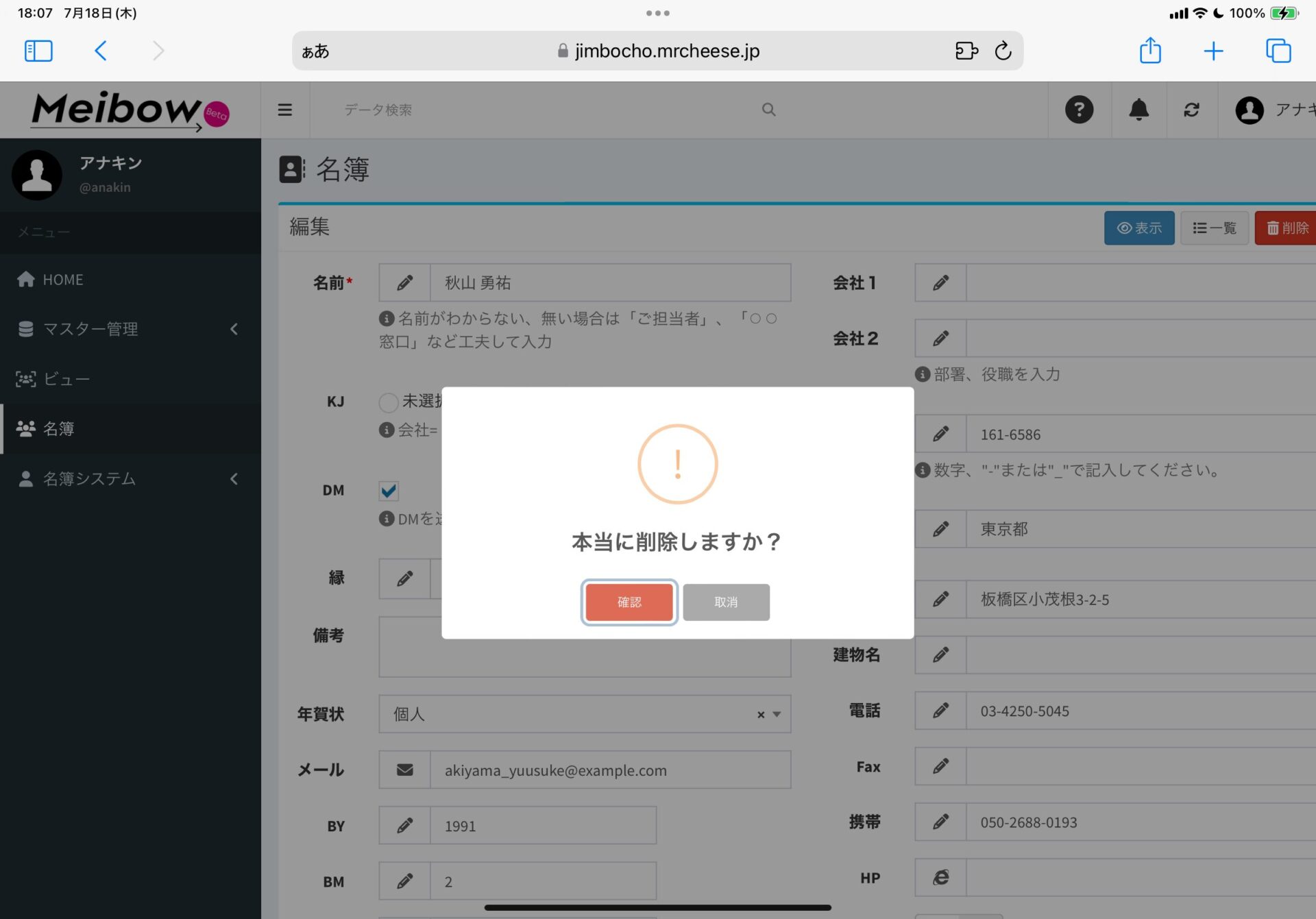Open the 年賀状 dropdown showing 個人

tap(585, 714)
